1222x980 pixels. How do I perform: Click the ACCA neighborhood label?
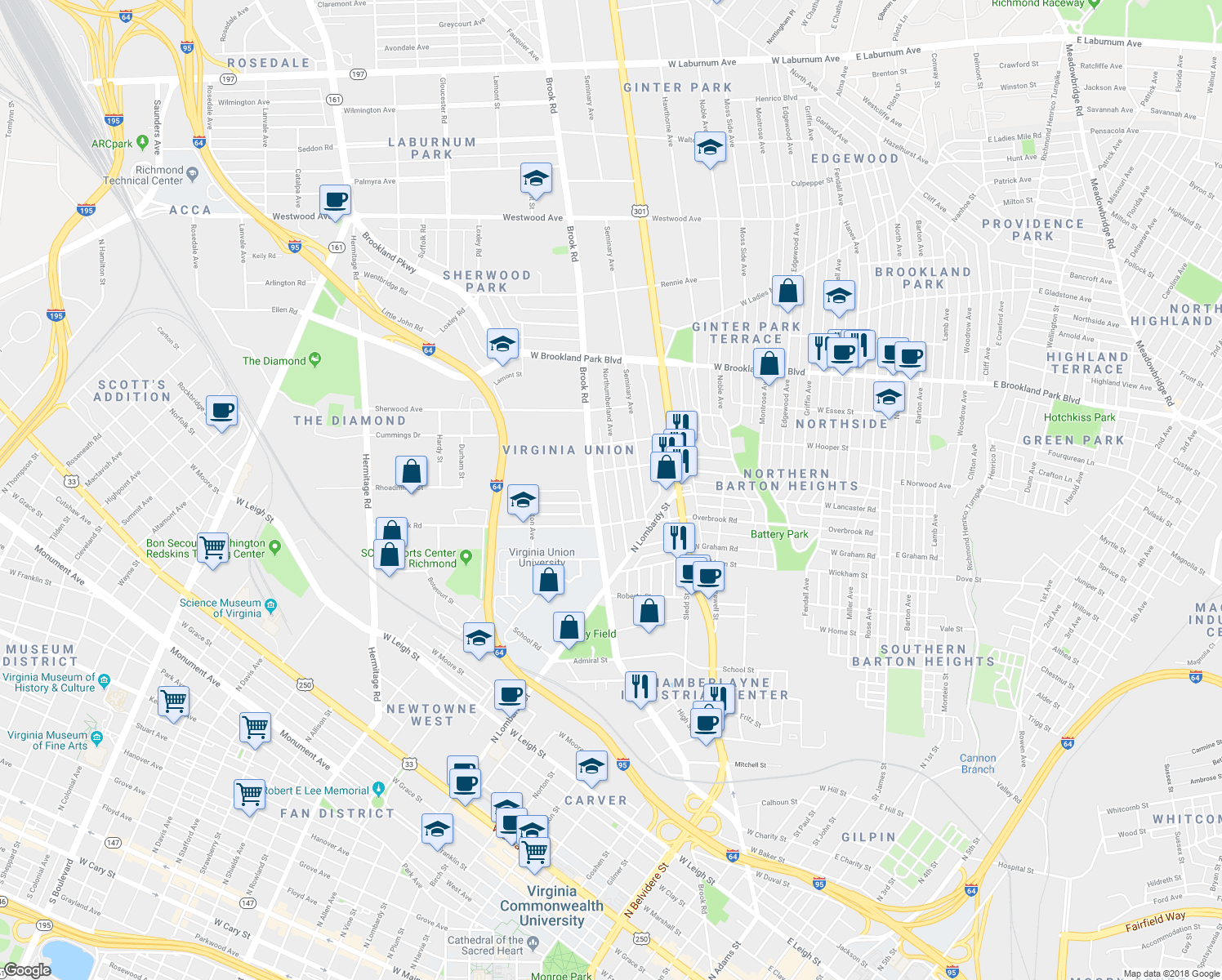[x=190, y=210]
